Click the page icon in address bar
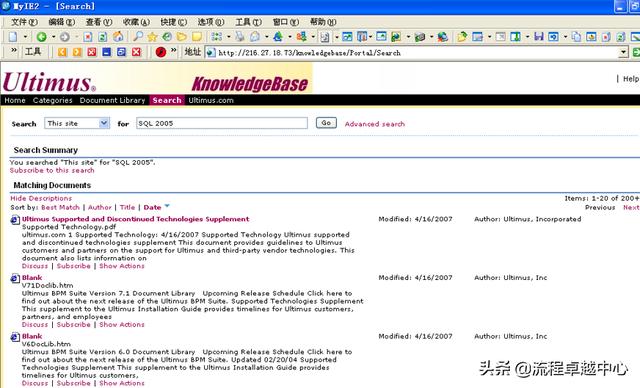The image size is (640, 388). (x=211, y=52)
